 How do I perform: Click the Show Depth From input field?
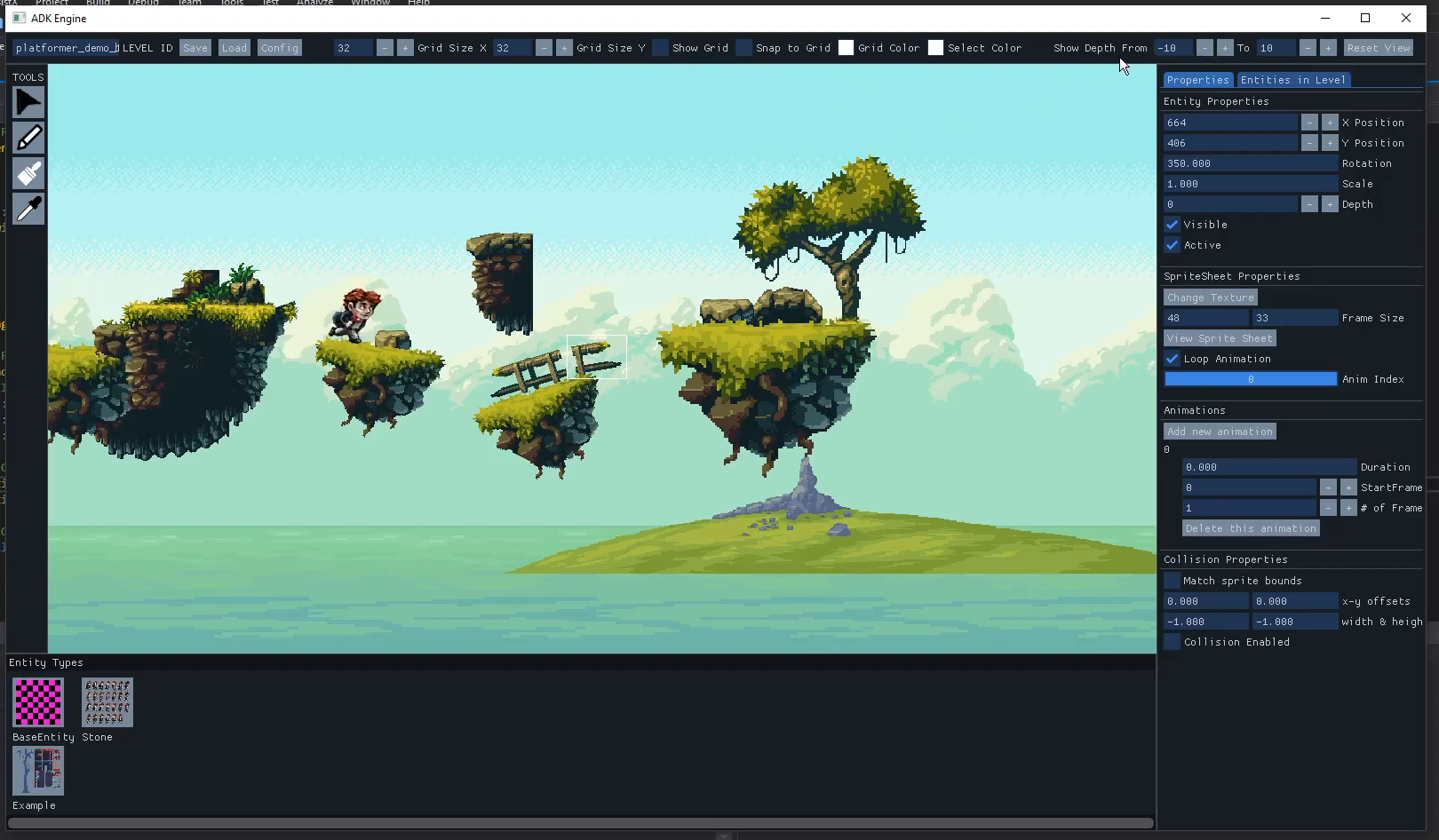click(1173, 48)
